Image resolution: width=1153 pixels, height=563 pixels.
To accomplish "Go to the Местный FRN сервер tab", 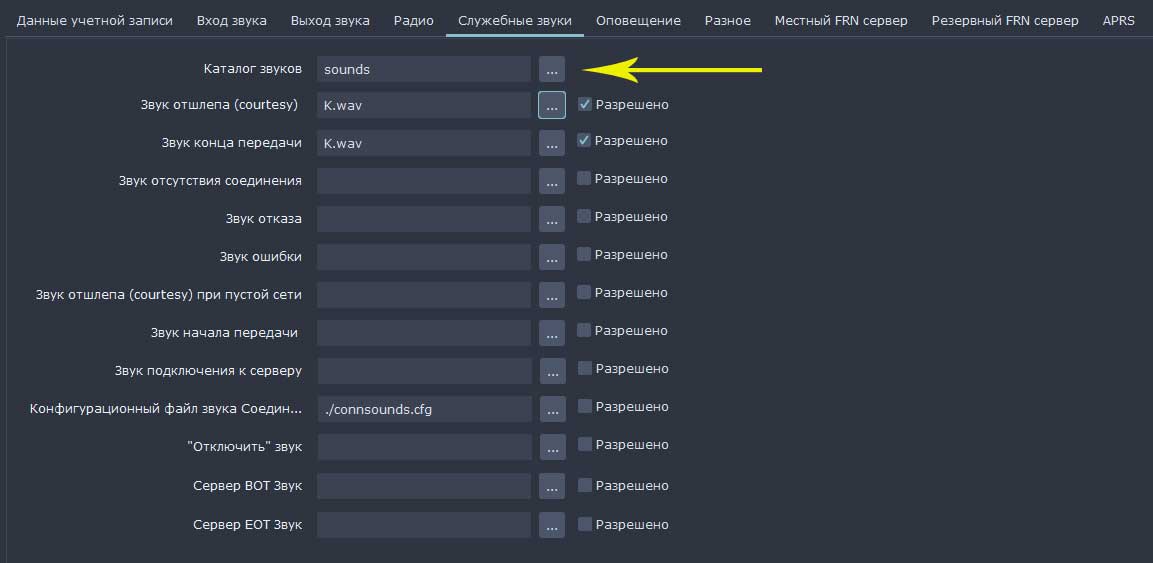I will [x=841, y=20].
